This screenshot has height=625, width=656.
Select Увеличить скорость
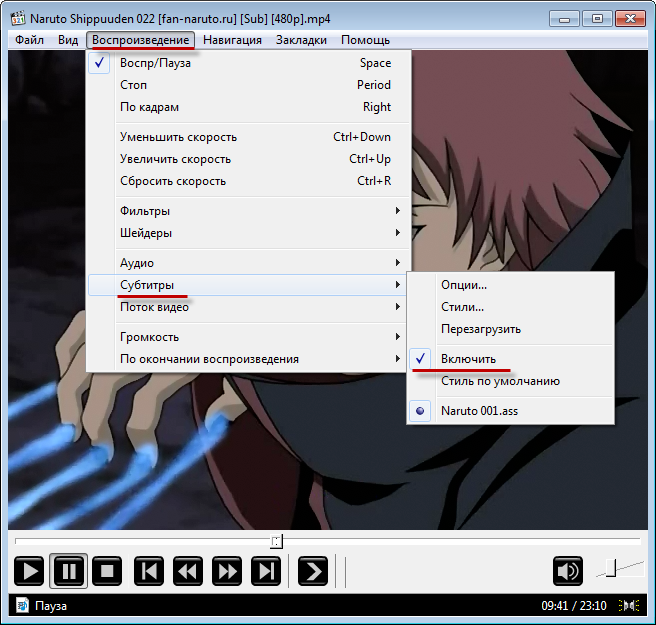[x=249, y=159]
